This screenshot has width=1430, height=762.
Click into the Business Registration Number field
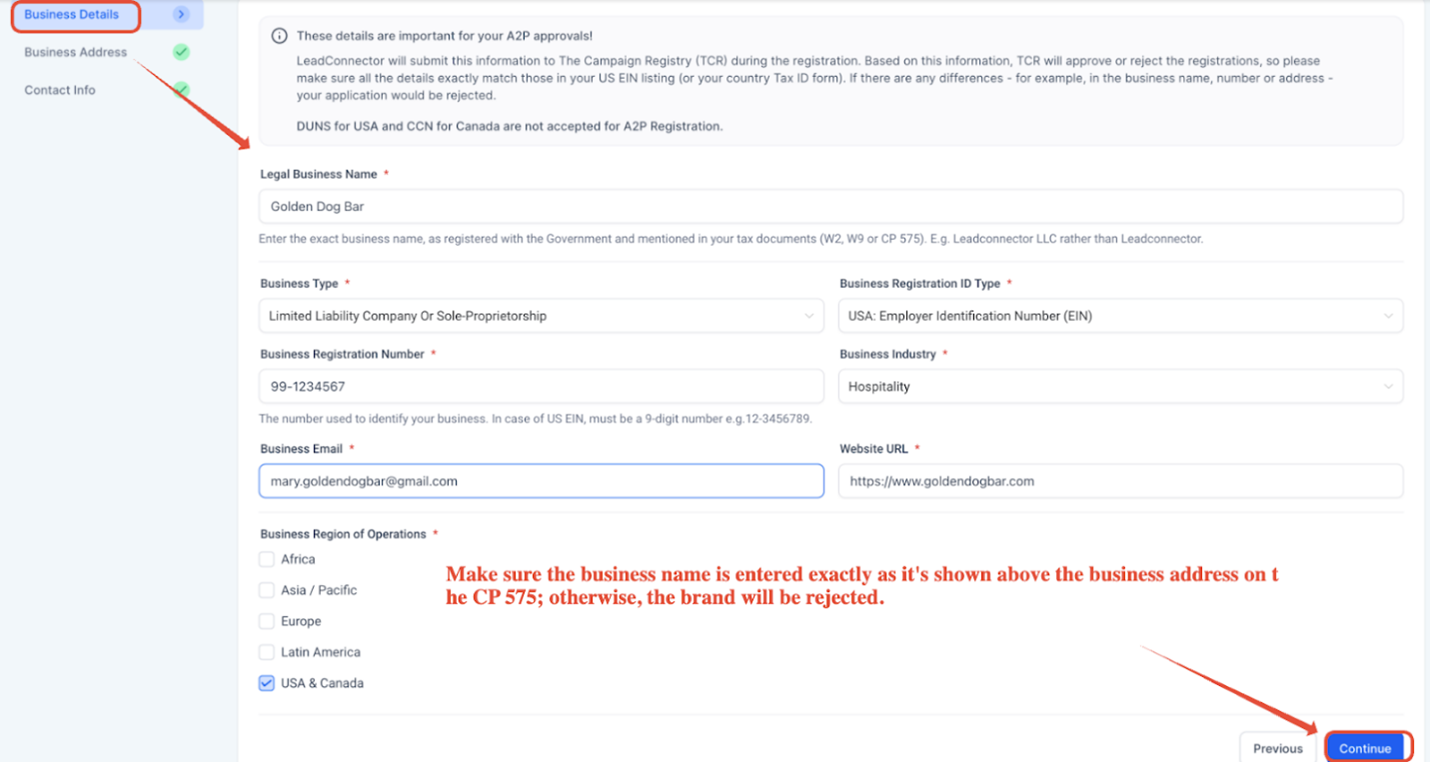pos(541,386)
